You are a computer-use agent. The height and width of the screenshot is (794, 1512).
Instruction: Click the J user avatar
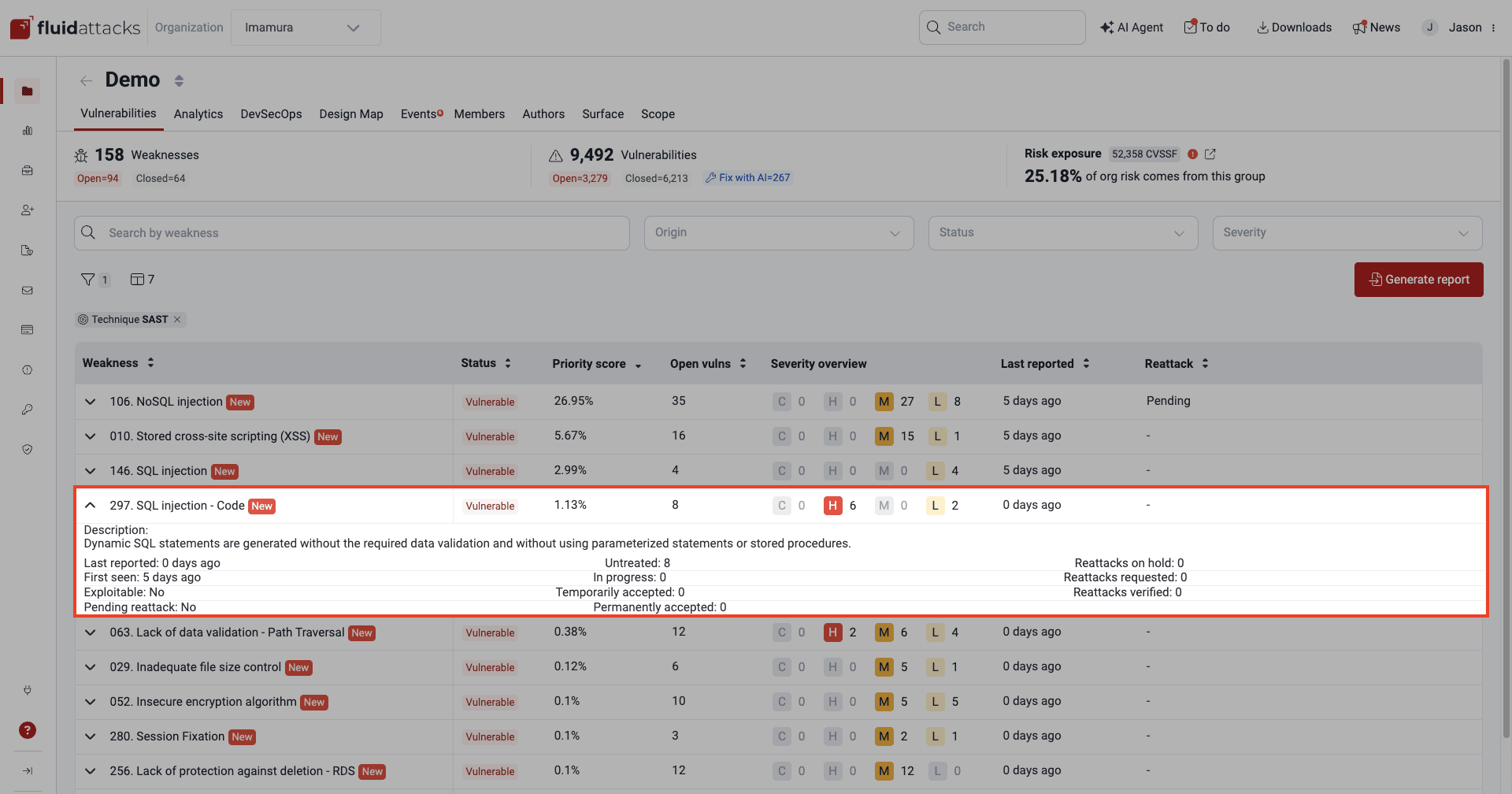(1430, 28)
